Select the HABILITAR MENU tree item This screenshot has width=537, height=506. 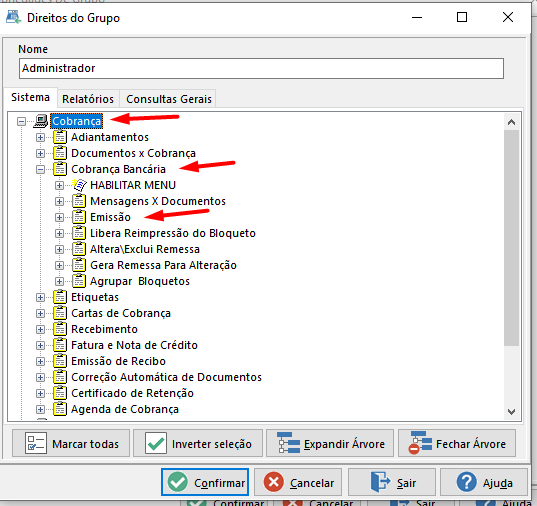coord(133,185)
